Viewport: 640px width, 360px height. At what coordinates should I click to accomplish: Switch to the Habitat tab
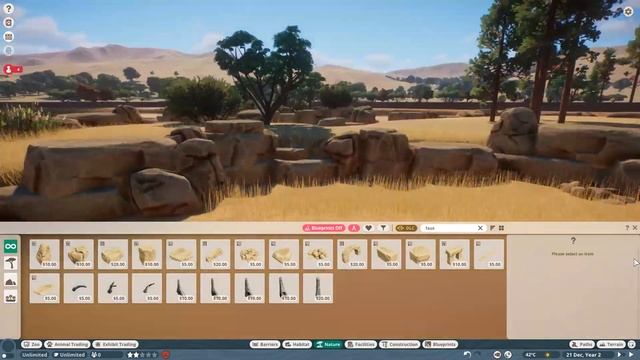(297, 344)
